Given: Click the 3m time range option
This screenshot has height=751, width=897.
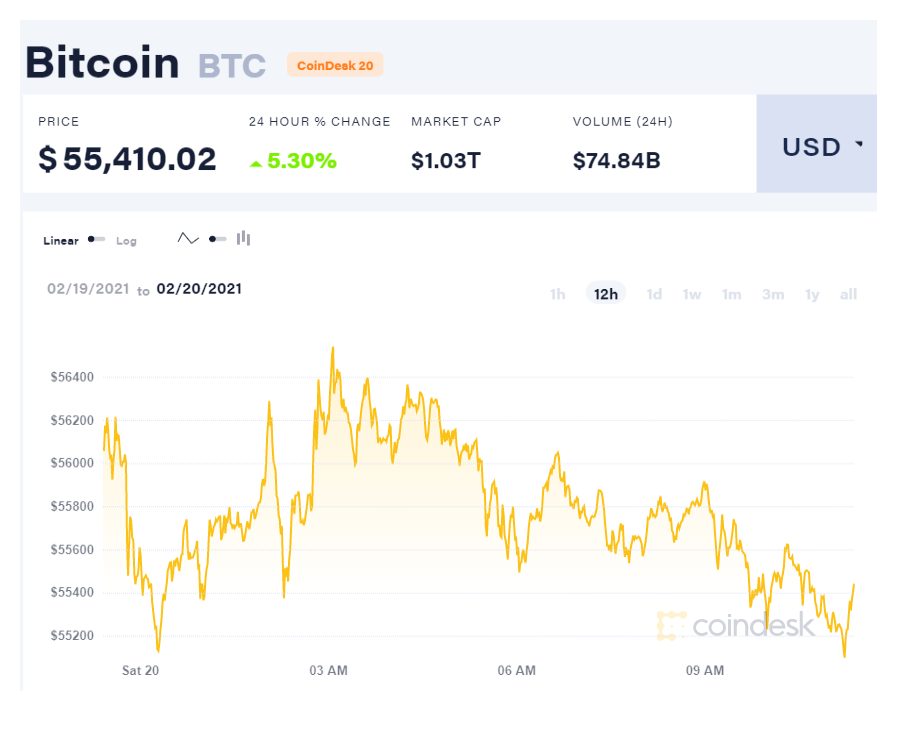Looking at the screenshot, I should pyautogui.click(x=773, y=294).
